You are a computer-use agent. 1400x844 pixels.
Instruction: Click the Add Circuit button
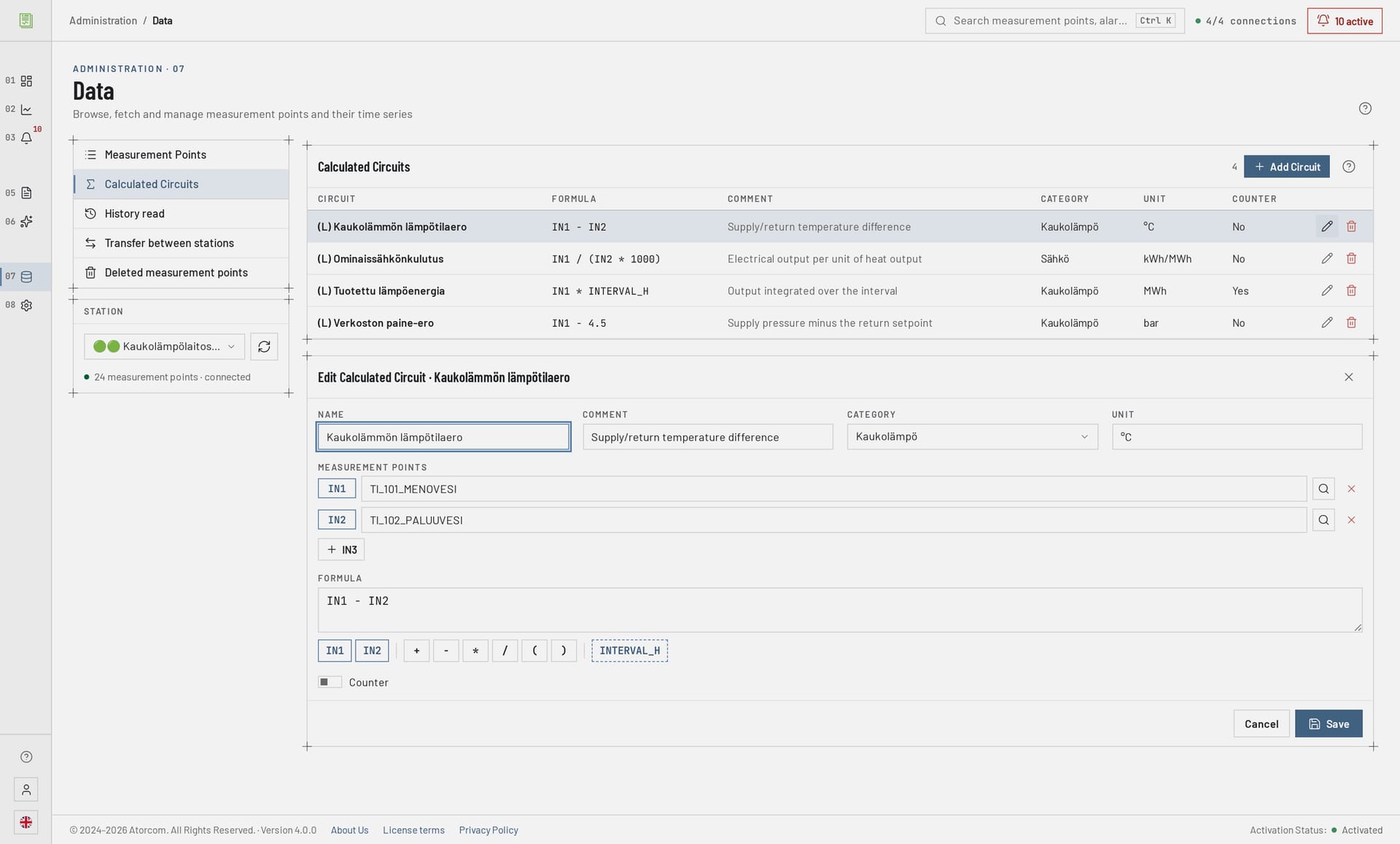(x=1286, y=167)
